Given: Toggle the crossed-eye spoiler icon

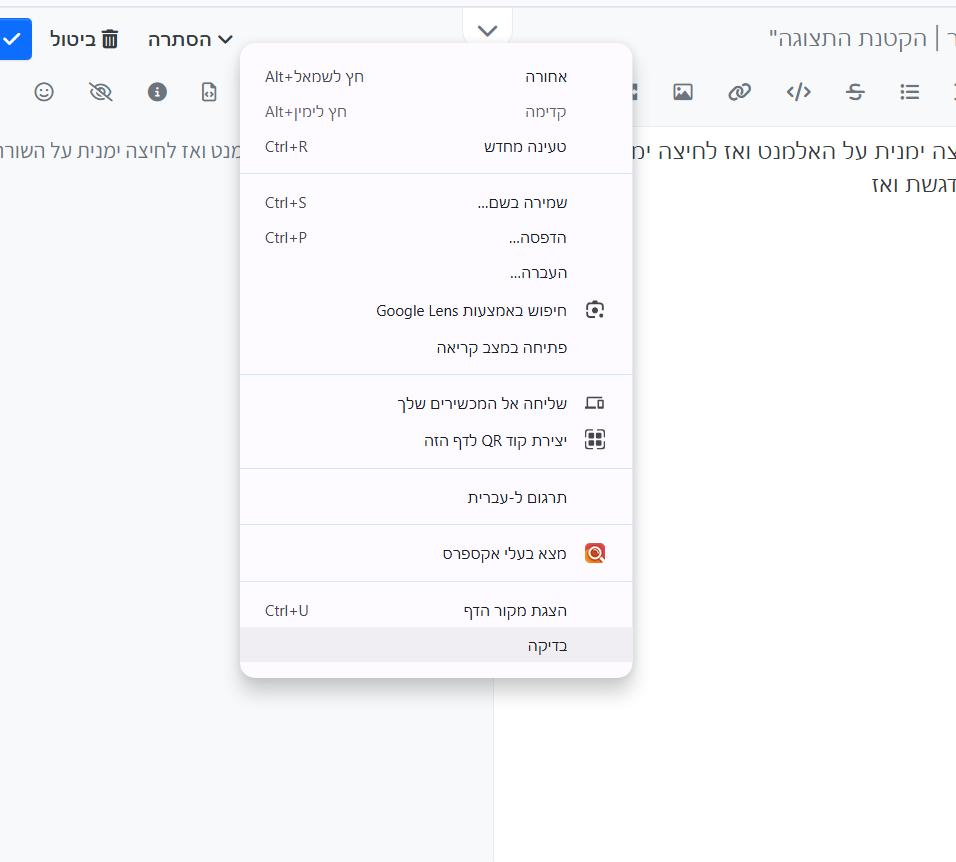Looking at the screenshot, I should pyautogui.click(x=100, y=92).
